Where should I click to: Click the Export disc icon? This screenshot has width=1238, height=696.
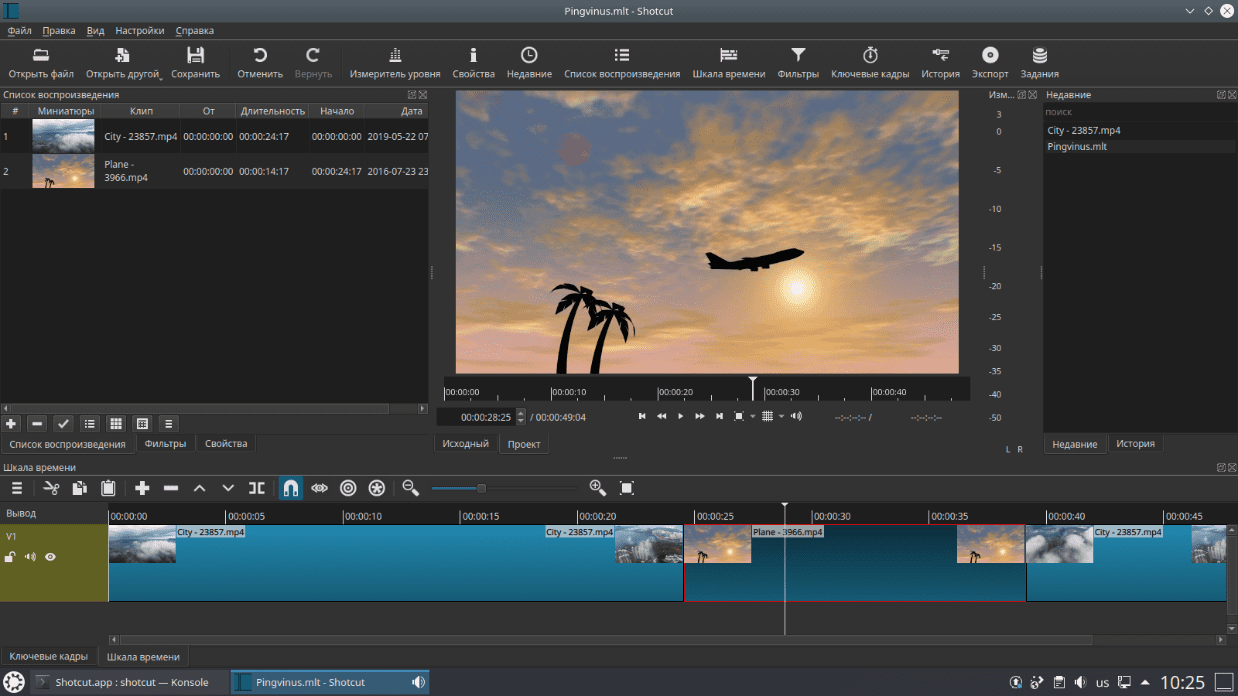coord(990,63)
